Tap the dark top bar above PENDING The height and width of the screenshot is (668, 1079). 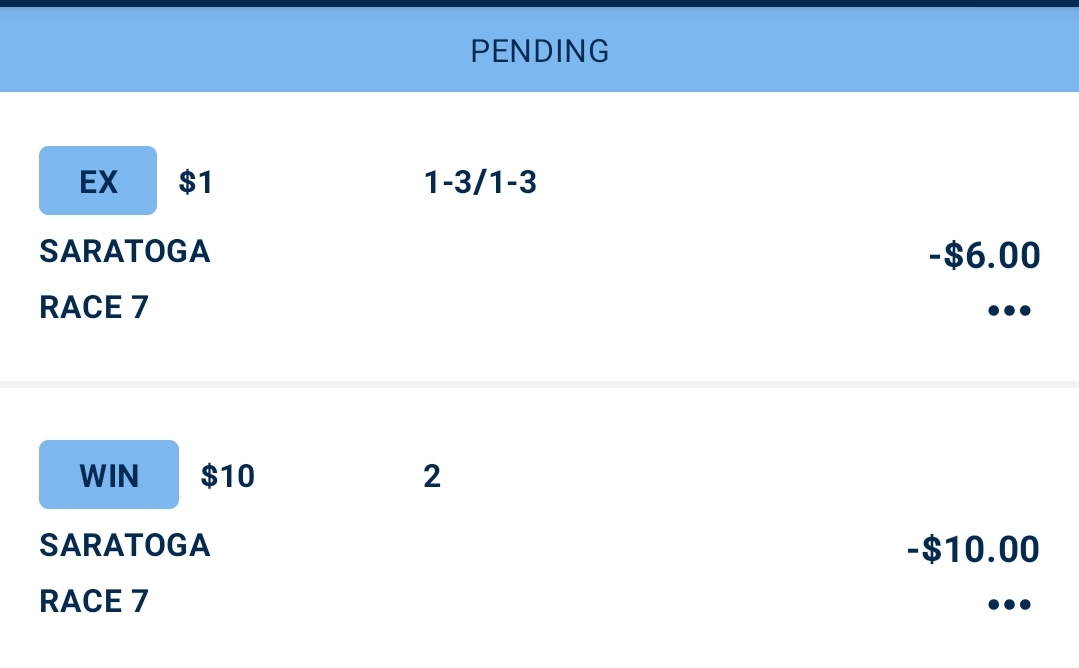click(540, 3)
